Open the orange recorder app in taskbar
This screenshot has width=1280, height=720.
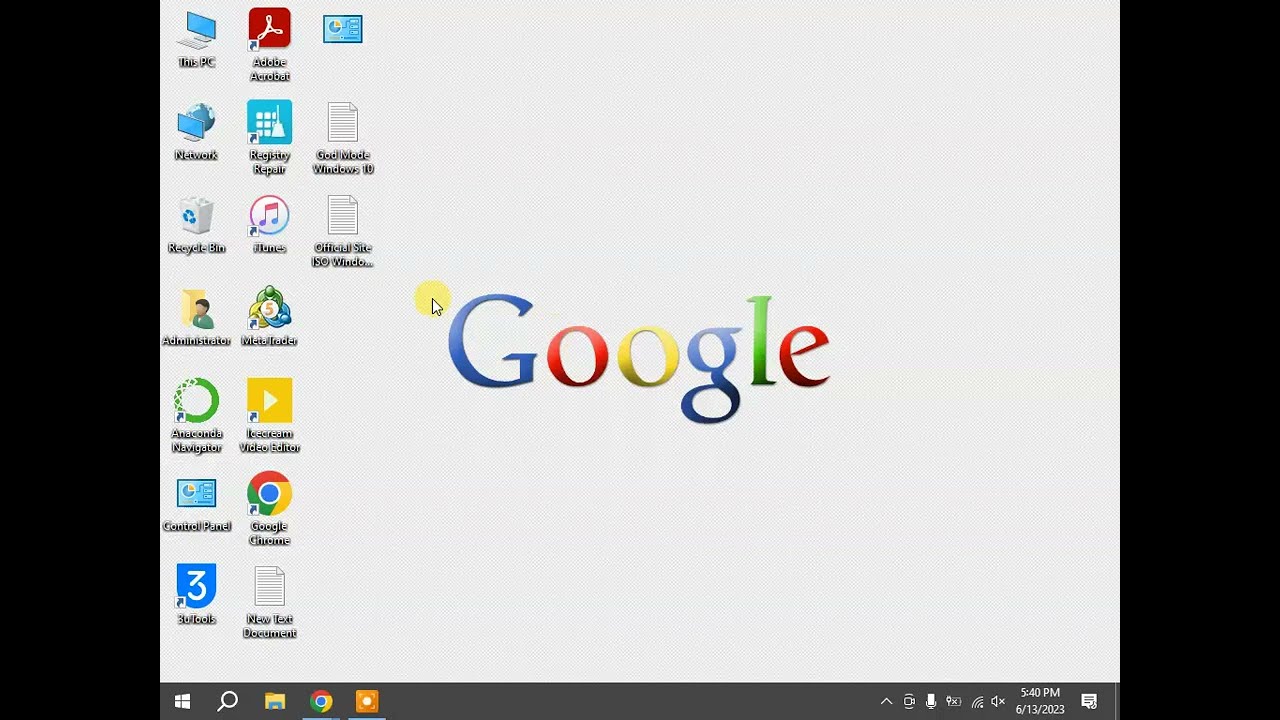pos(367,702)
